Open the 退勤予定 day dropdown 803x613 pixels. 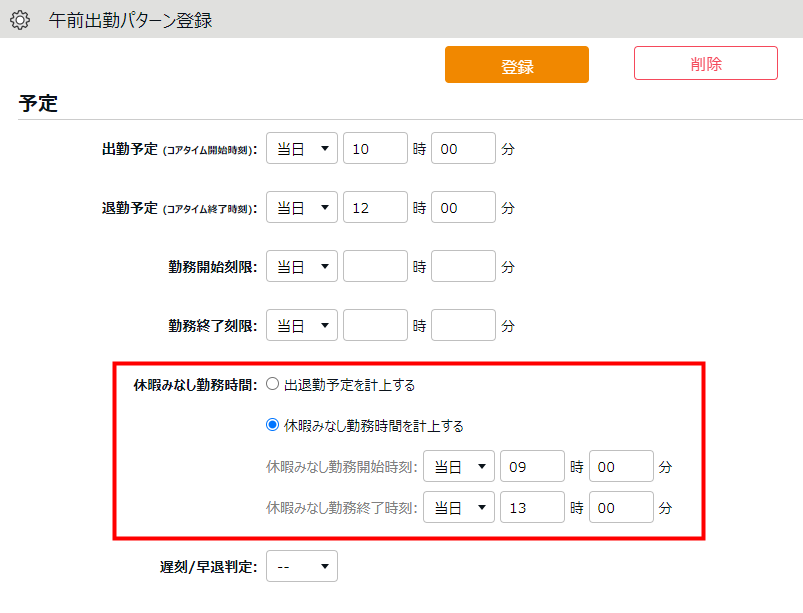[x=302, y=208]
